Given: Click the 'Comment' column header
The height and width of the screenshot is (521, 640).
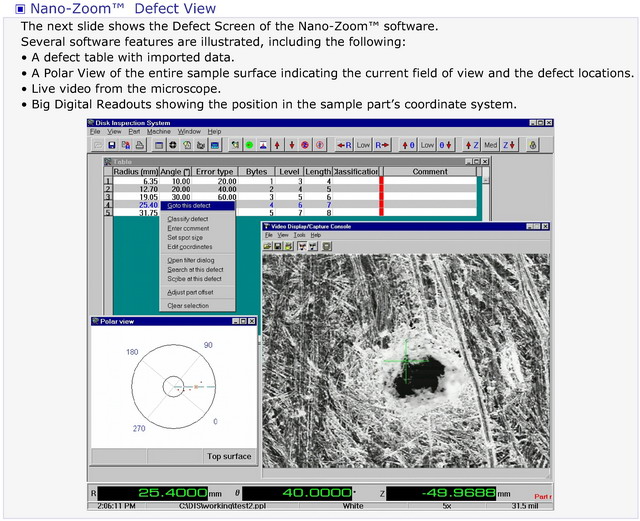Looking at the screenshot, I should click(430, 171).
